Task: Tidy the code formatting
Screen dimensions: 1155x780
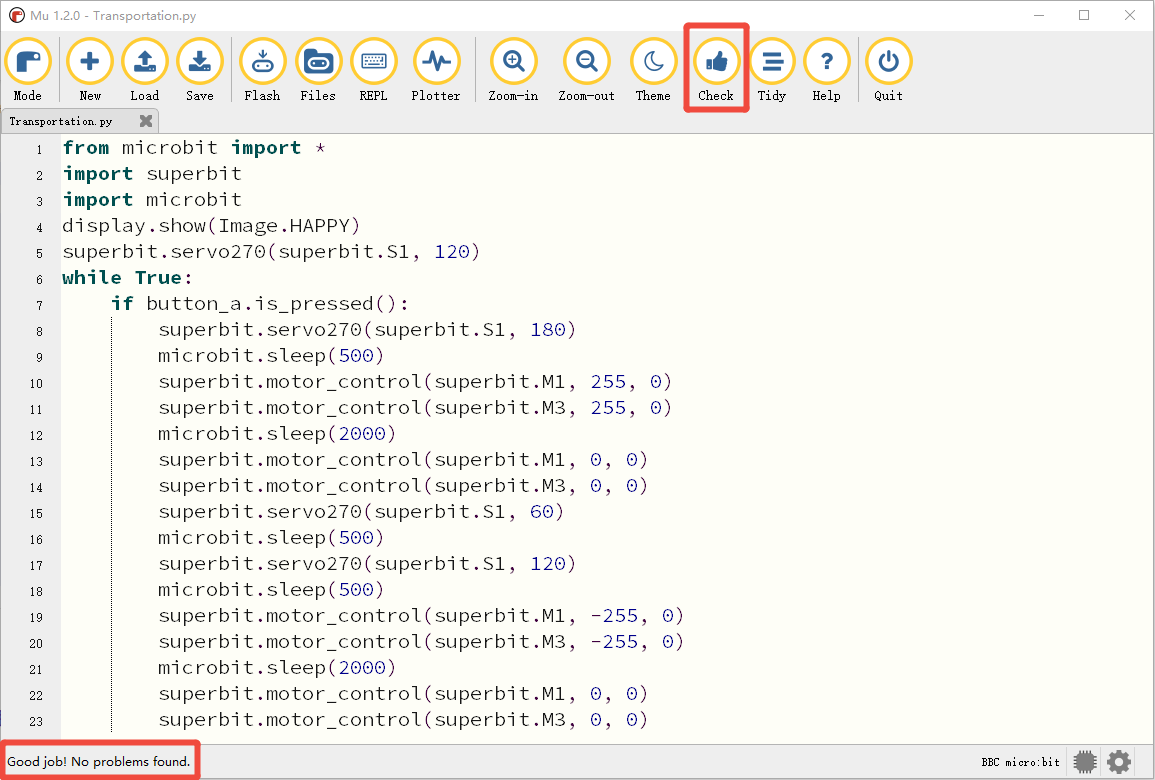Action: (x=772, y=70)
